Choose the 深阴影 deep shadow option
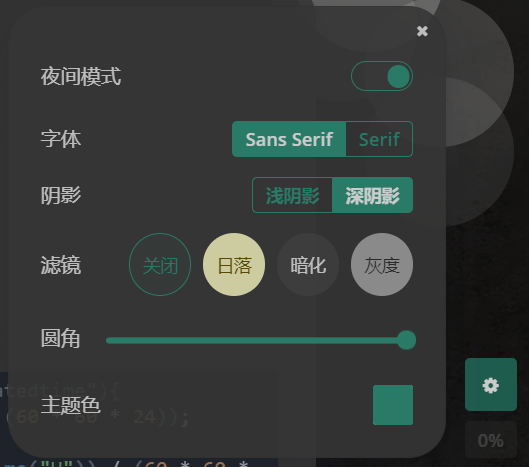This screenshot has height=467, width=529. point(372,195)
